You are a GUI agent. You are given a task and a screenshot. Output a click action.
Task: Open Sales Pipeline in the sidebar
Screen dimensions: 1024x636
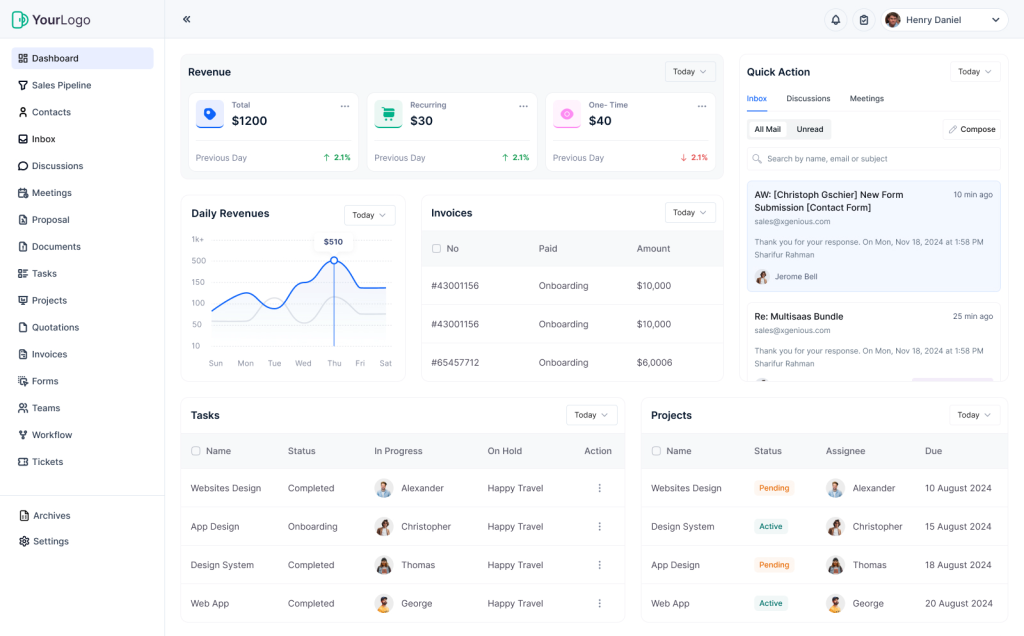[x=61, y=86]
